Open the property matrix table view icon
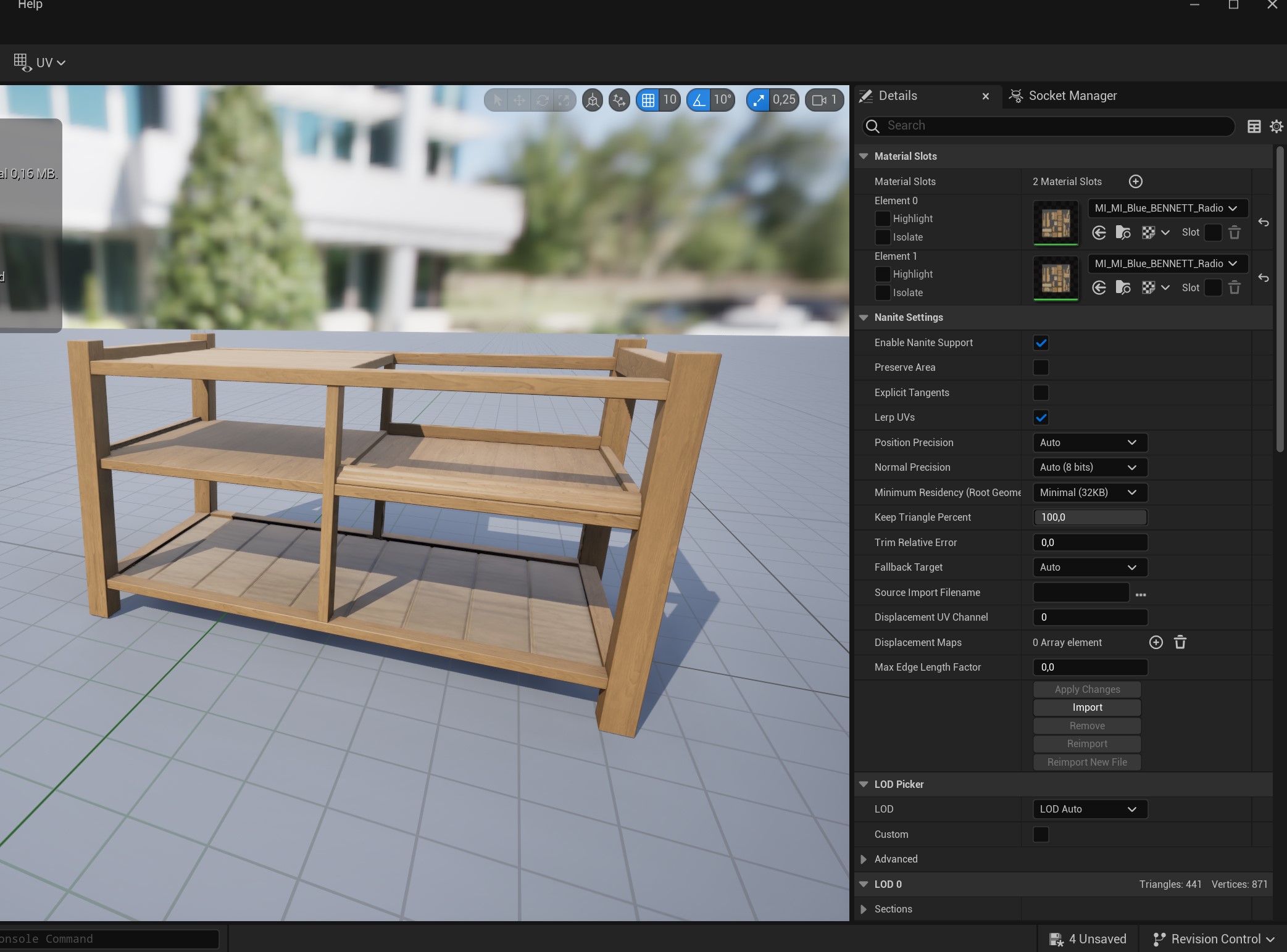 [x=1254, y=126]
